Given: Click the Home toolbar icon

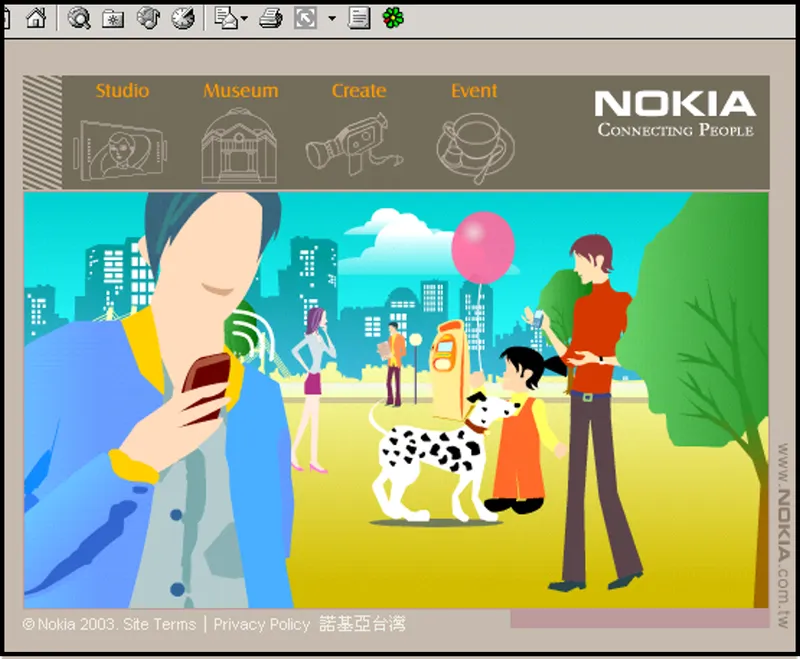Looking at the screenshot, I should pyautogui.click(x=36, y=18).
